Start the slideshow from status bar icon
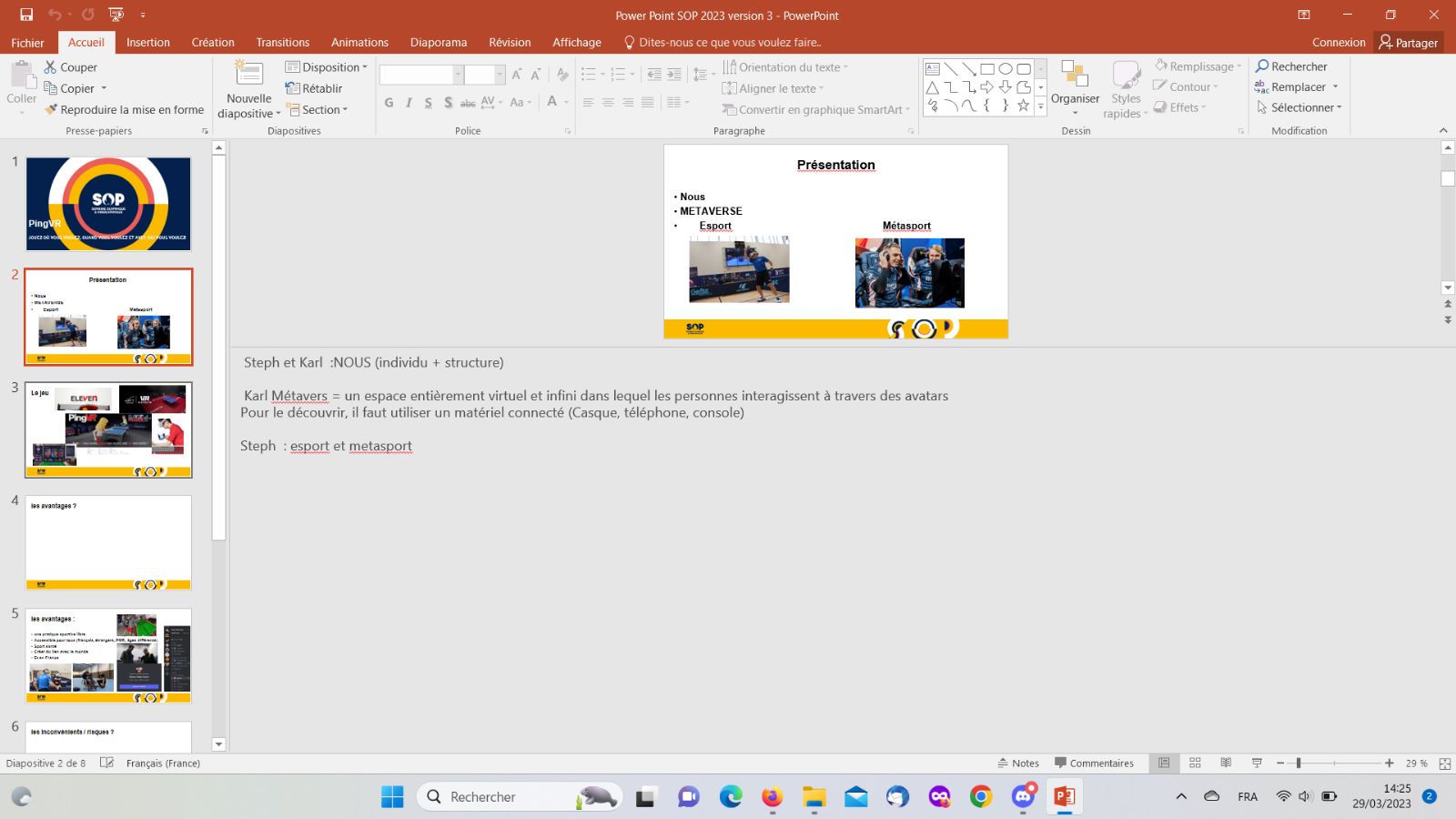 1257,763
